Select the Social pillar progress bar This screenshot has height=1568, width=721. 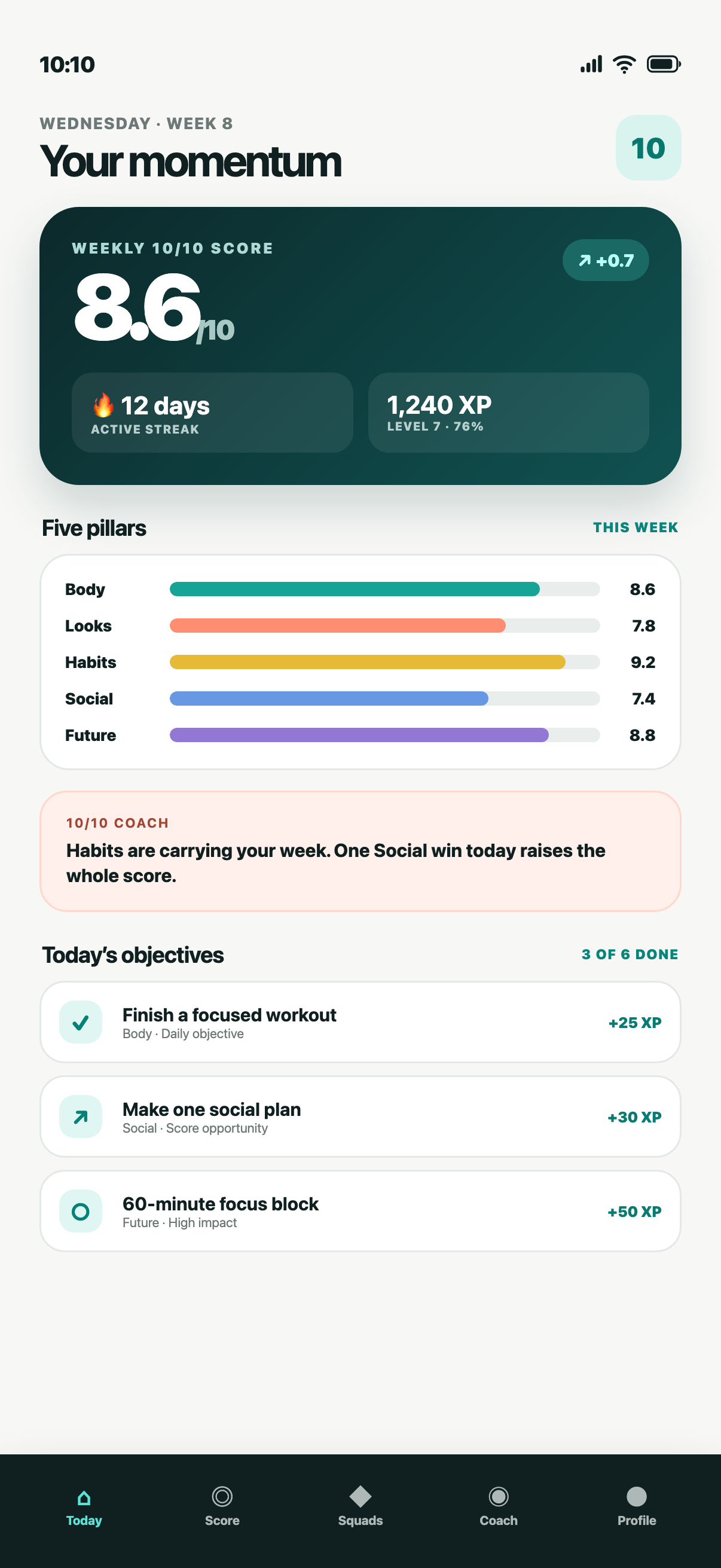[x=384, y=698]
